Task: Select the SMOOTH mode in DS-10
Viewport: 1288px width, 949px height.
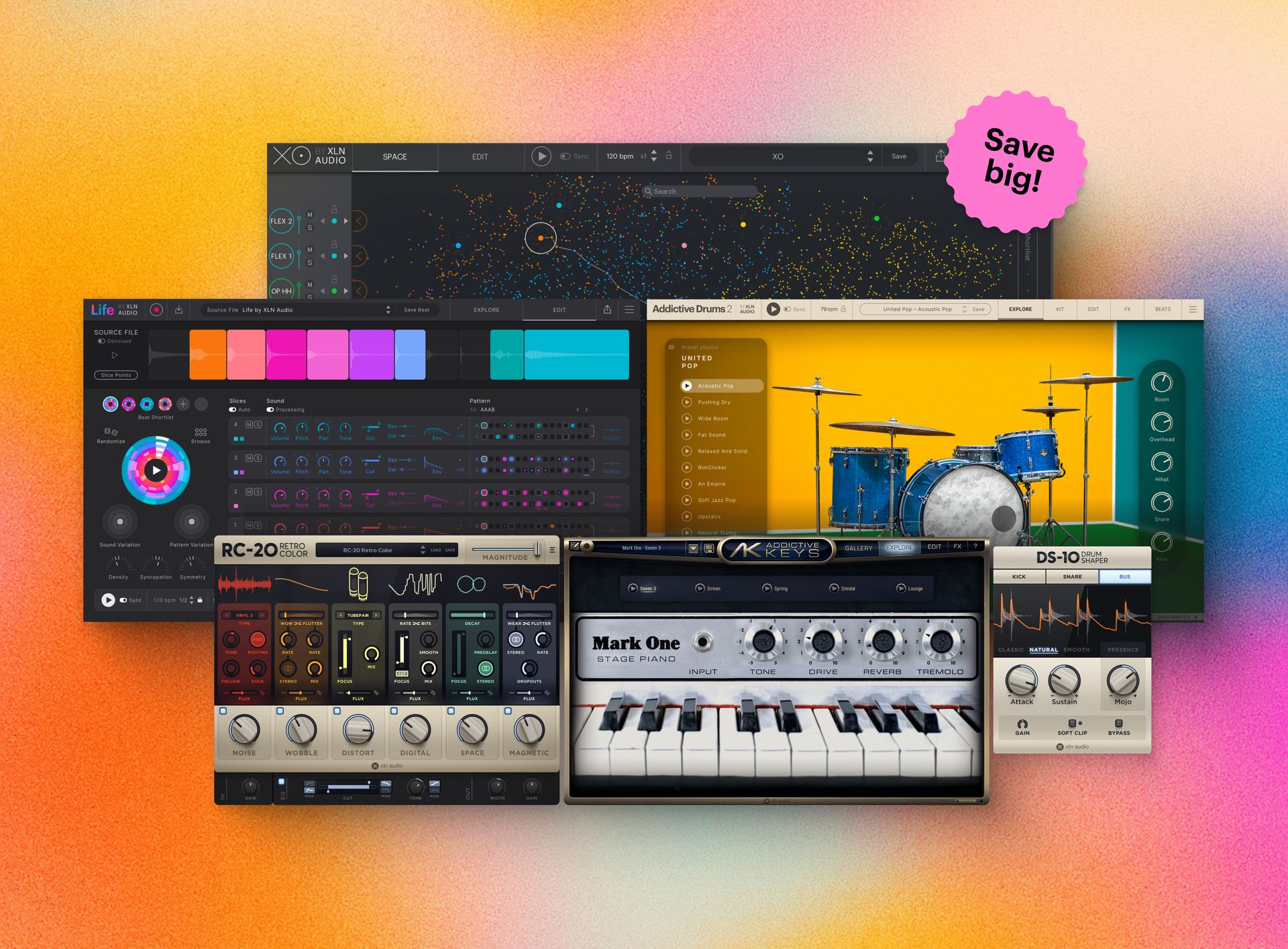Action: [x=1076, y=650]
